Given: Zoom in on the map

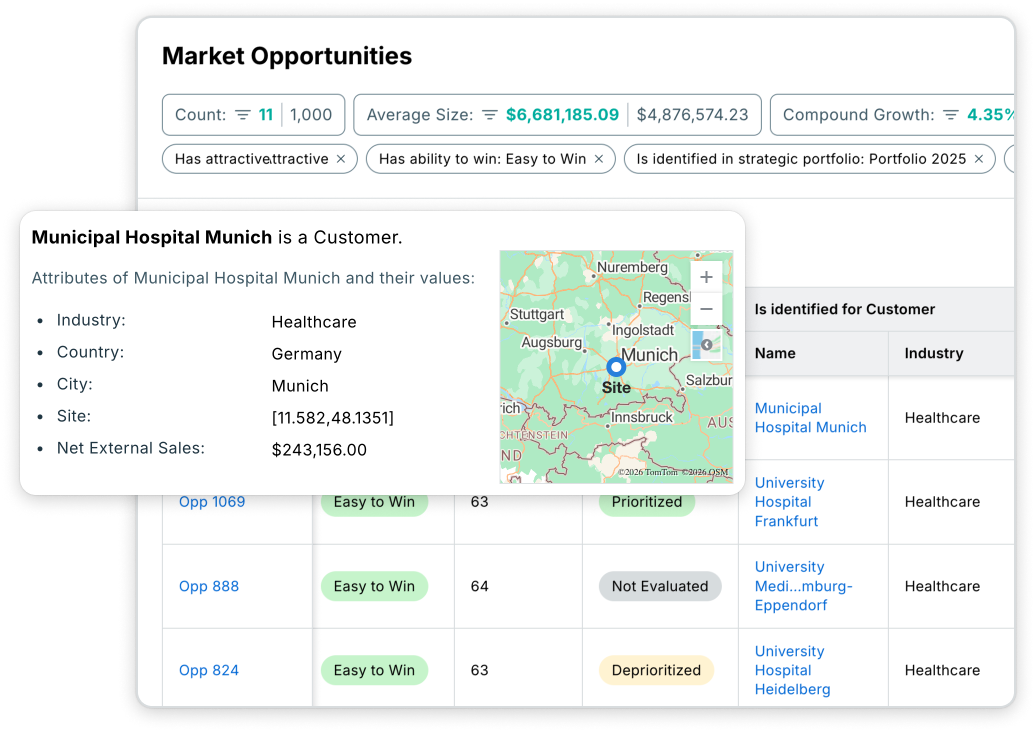Looking at the screenshot, I should pyautogui.click(x=706, y=277).
